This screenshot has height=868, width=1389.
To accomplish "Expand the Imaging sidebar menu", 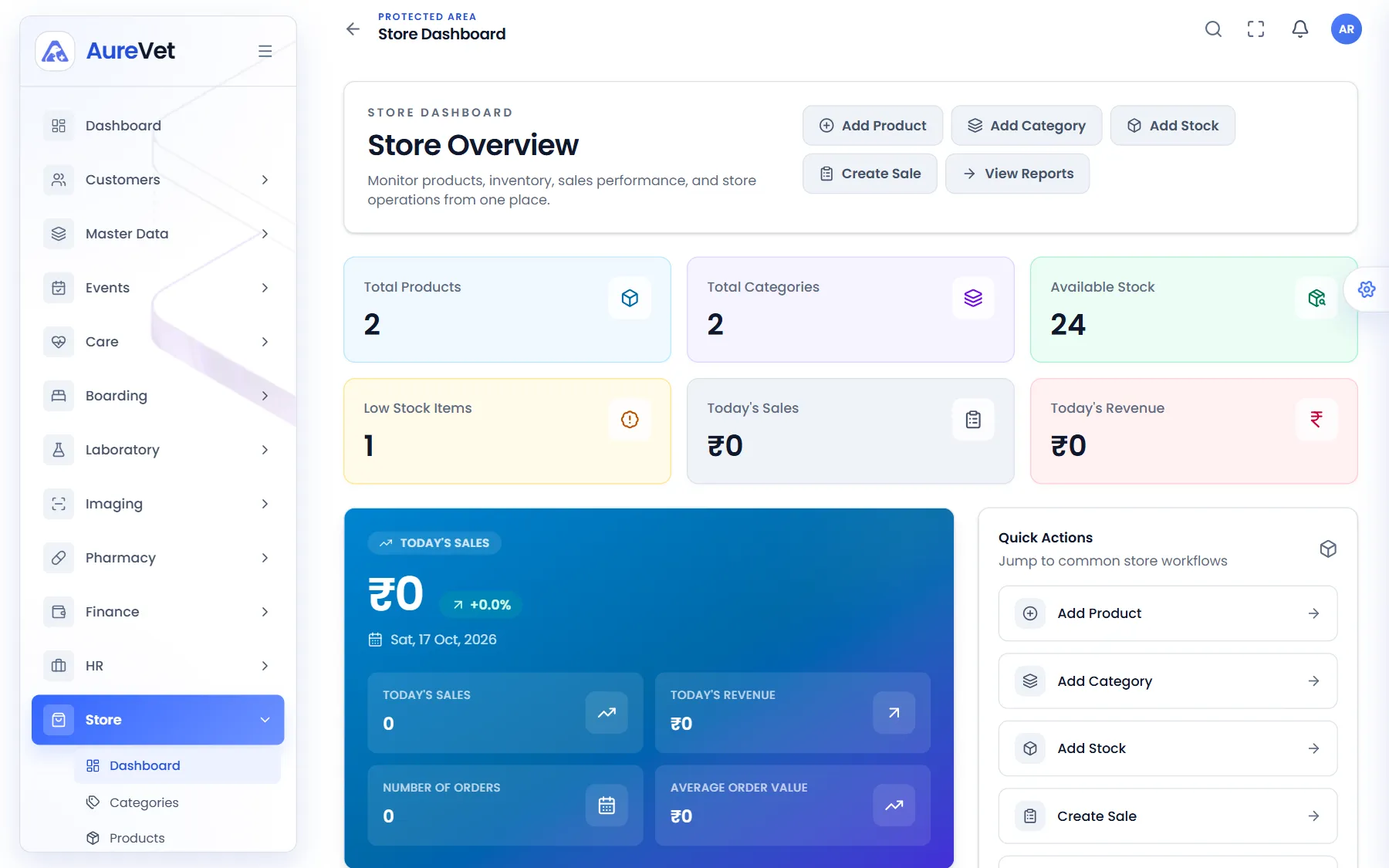I will point(158,504).
